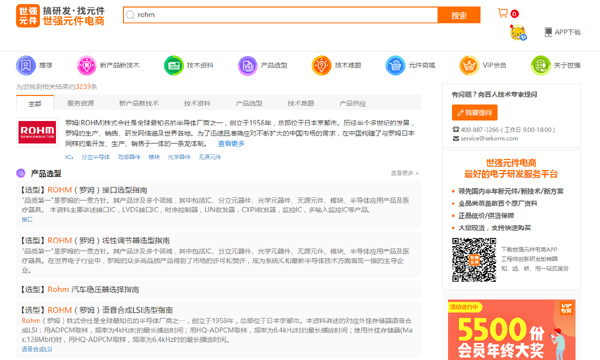Focus the search field containing rohm
The image size is (600, 360).
click(x=280, y=15)
